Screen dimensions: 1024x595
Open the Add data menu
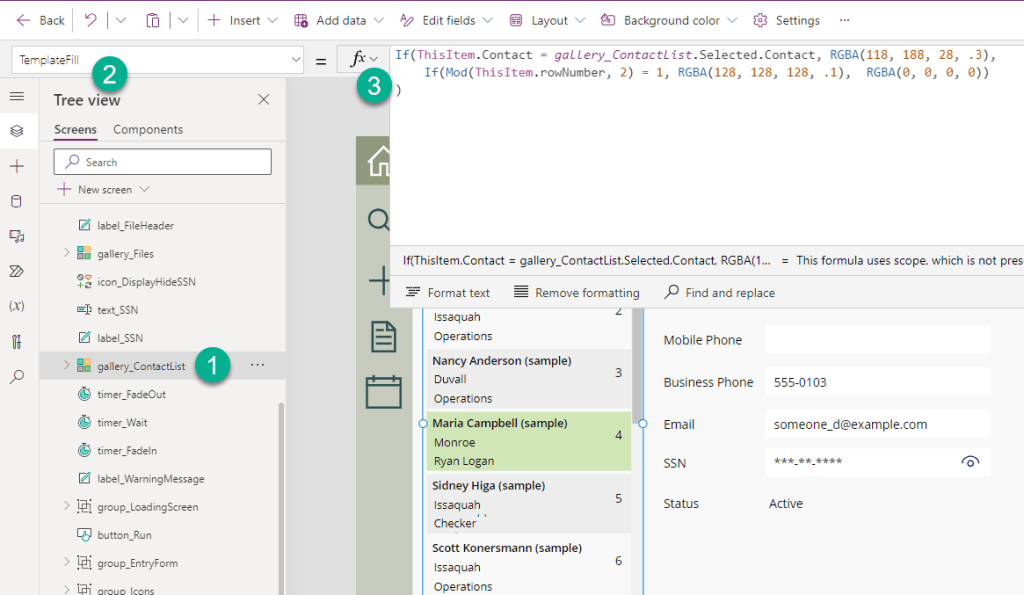pos(338,20)
